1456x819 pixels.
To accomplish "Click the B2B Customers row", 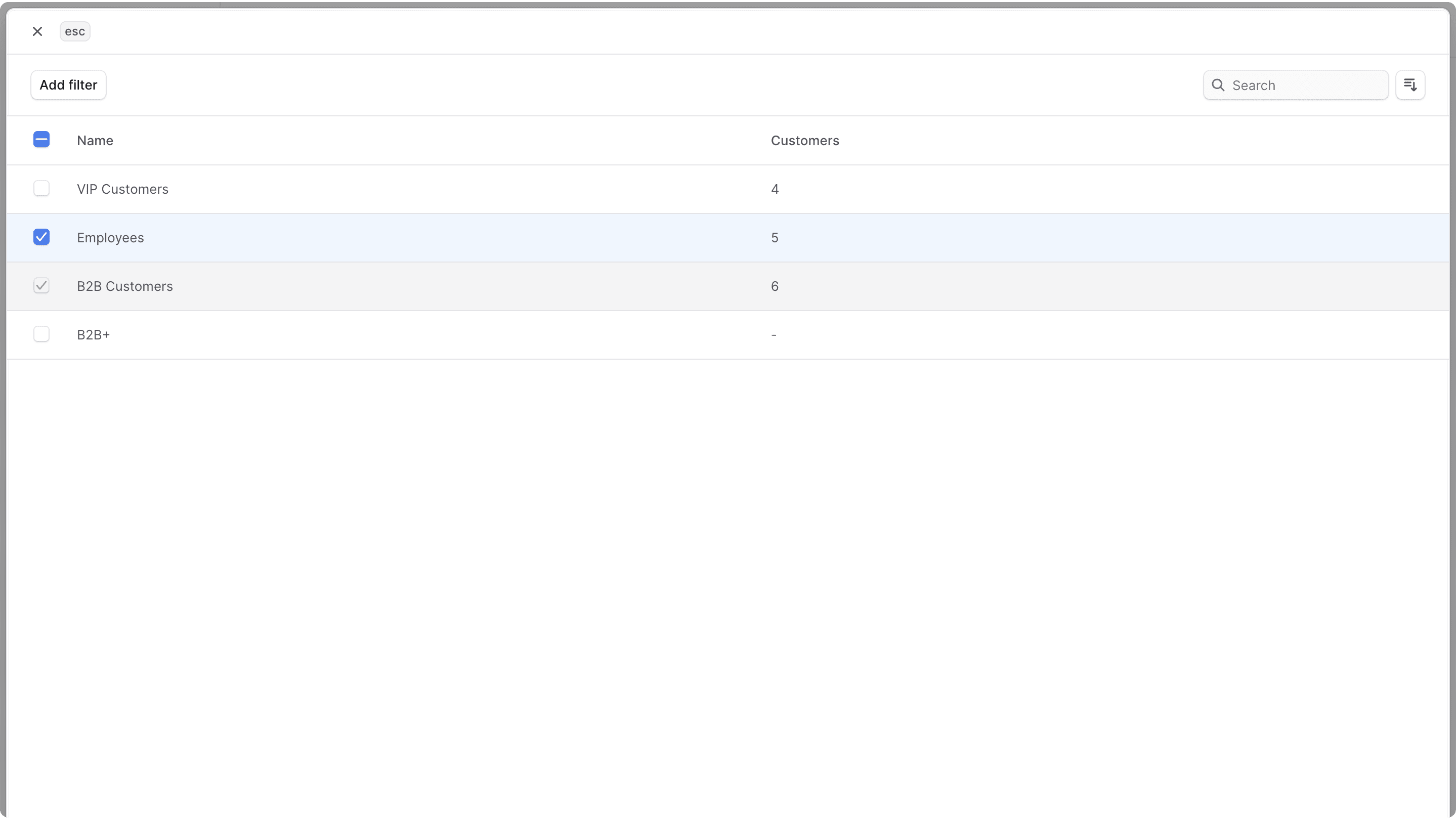I will 396,286.
